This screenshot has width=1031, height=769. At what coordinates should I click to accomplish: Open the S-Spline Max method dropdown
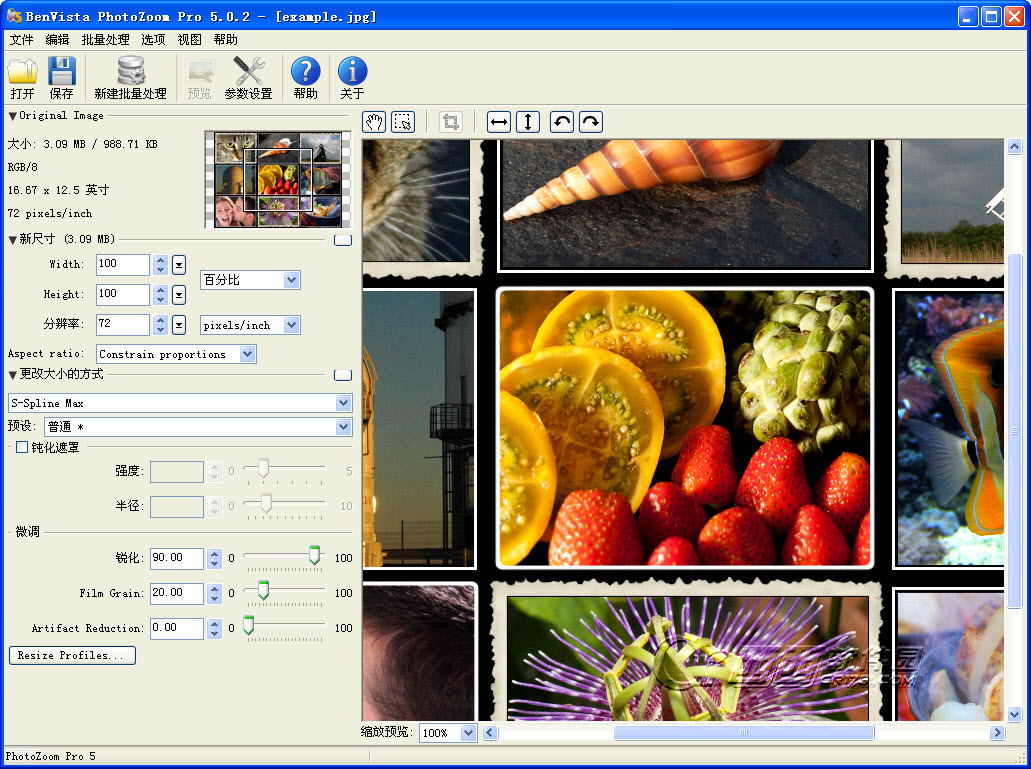[x=343, y=403]
